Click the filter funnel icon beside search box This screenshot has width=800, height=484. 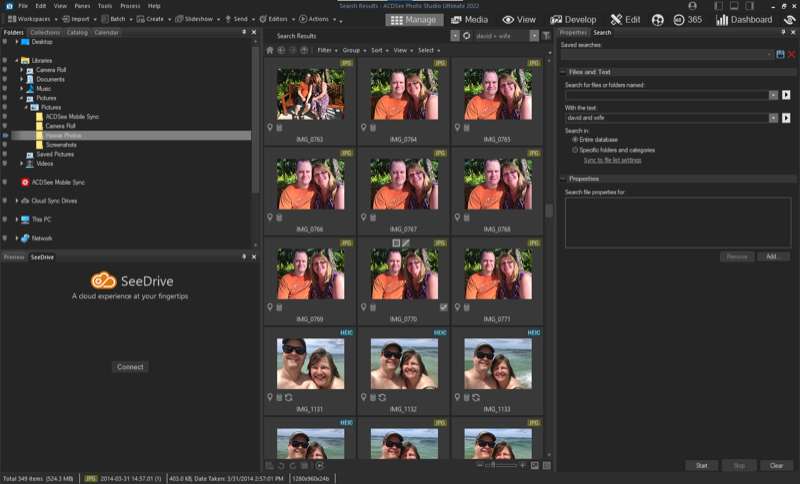tap(546, 36)
